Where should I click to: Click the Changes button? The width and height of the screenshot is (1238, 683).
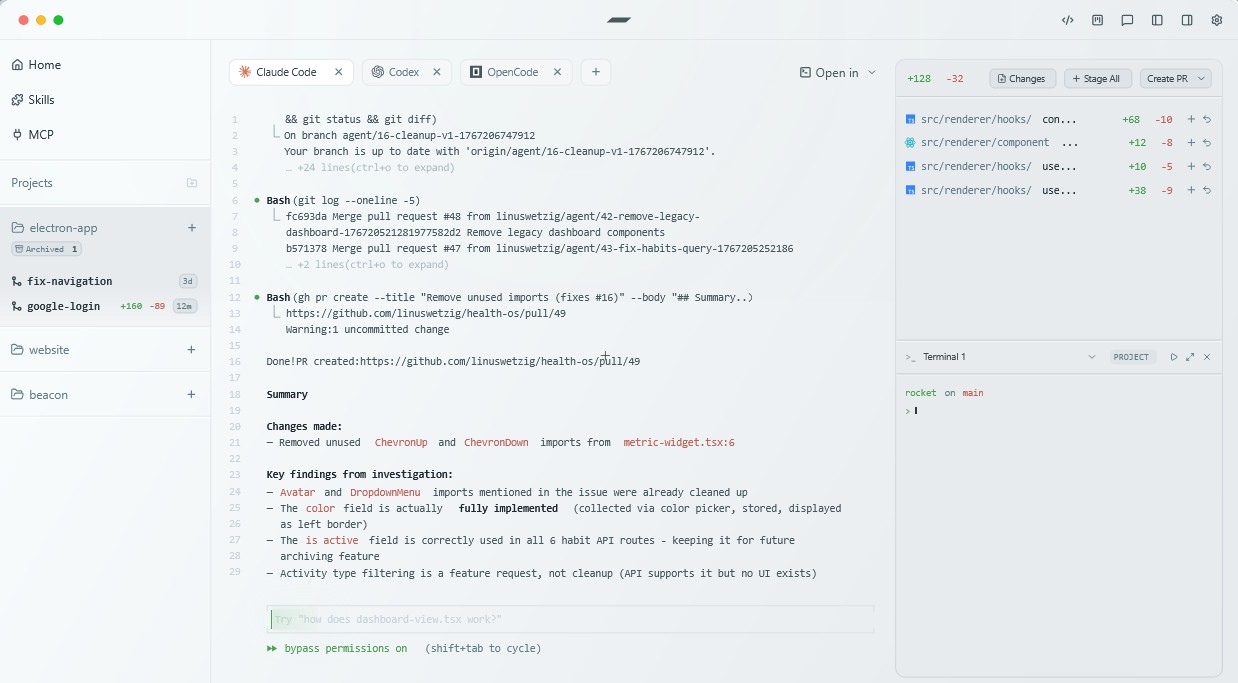[x=1022, y=78]
